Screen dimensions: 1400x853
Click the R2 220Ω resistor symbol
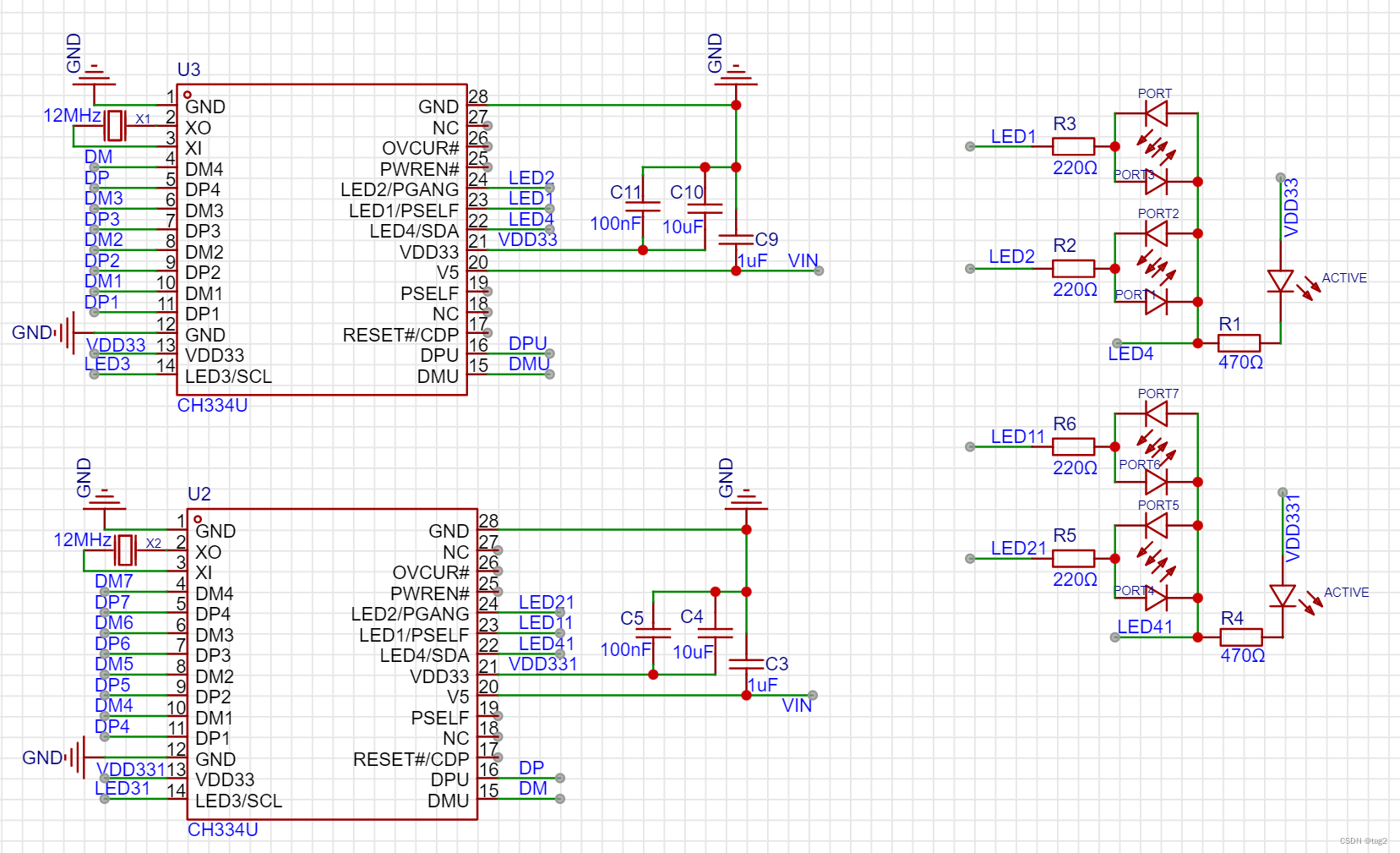pos(1073,269)
